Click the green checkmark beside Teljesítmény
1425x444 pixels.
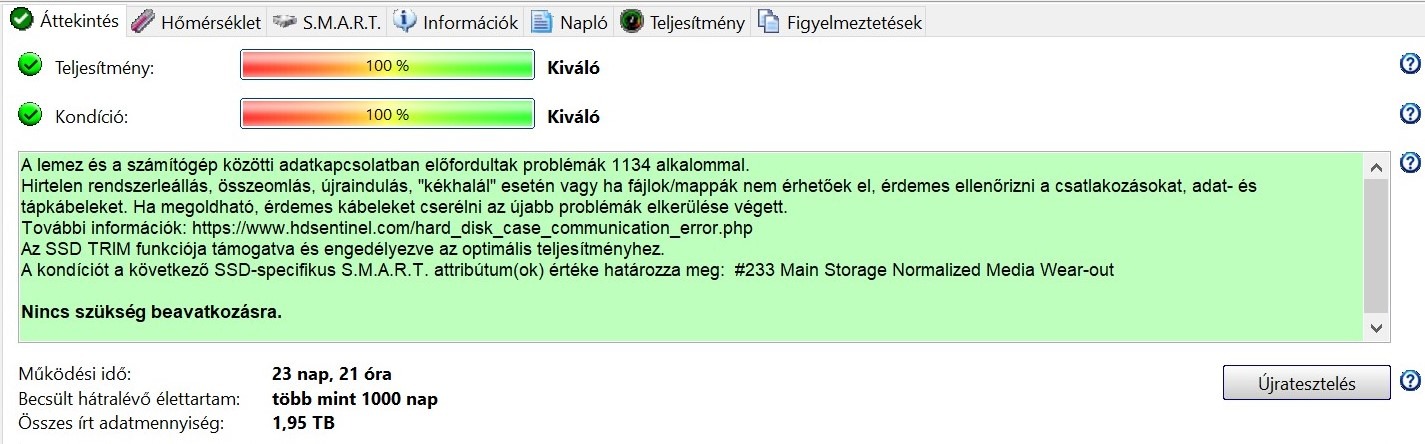[x=31, y=66]
